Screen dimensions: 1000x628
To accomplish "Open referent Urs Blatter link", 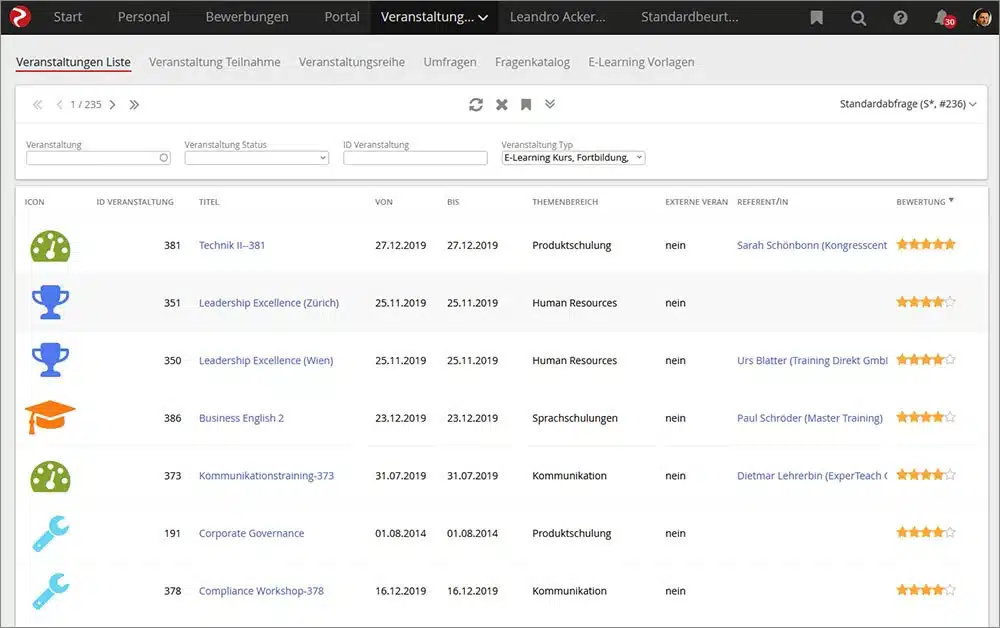I will coord(812,360).
